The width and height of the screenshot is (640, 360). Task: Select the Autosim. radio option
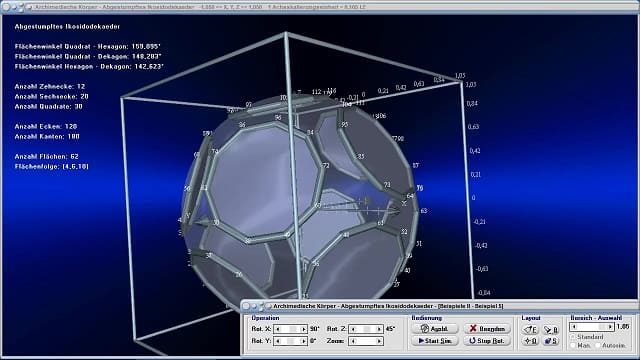click(x=611, y=345)
